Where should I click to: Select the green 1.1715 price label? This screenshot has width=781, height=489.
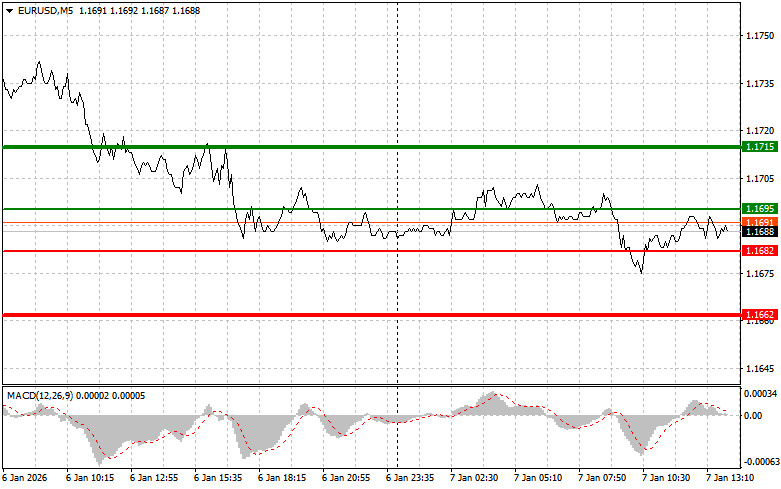pos(760,146)
